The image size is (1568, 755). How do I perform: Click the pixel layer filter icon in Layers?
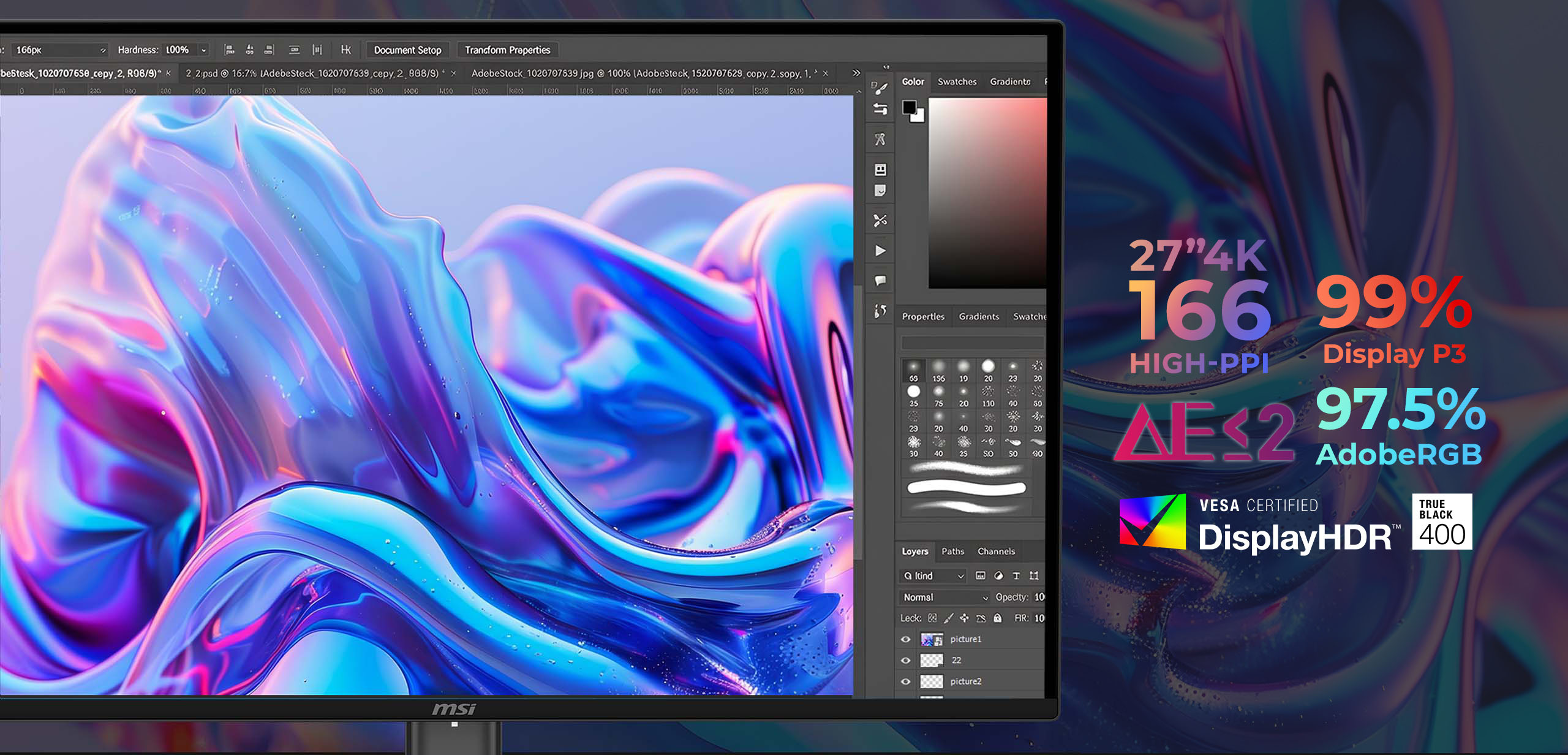(x=980, y=575)
